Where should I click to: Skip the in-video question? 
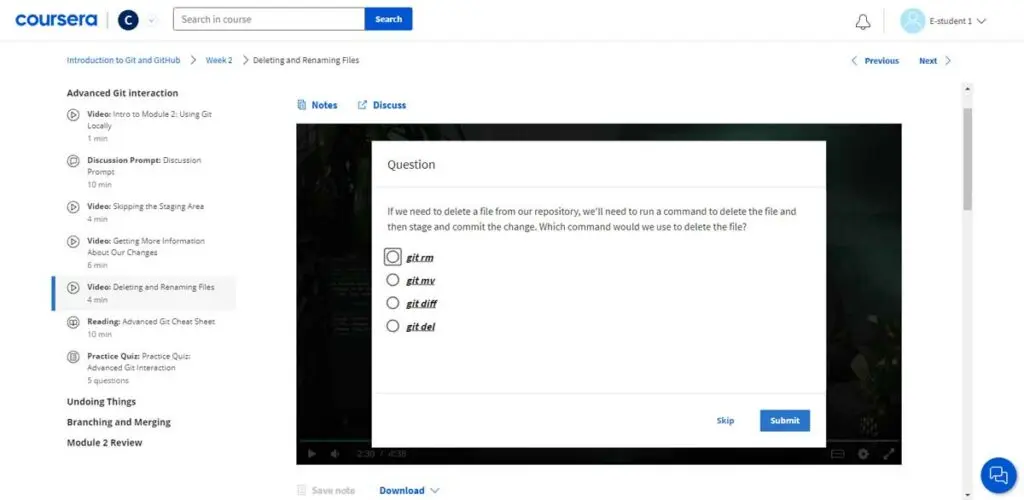726,420
